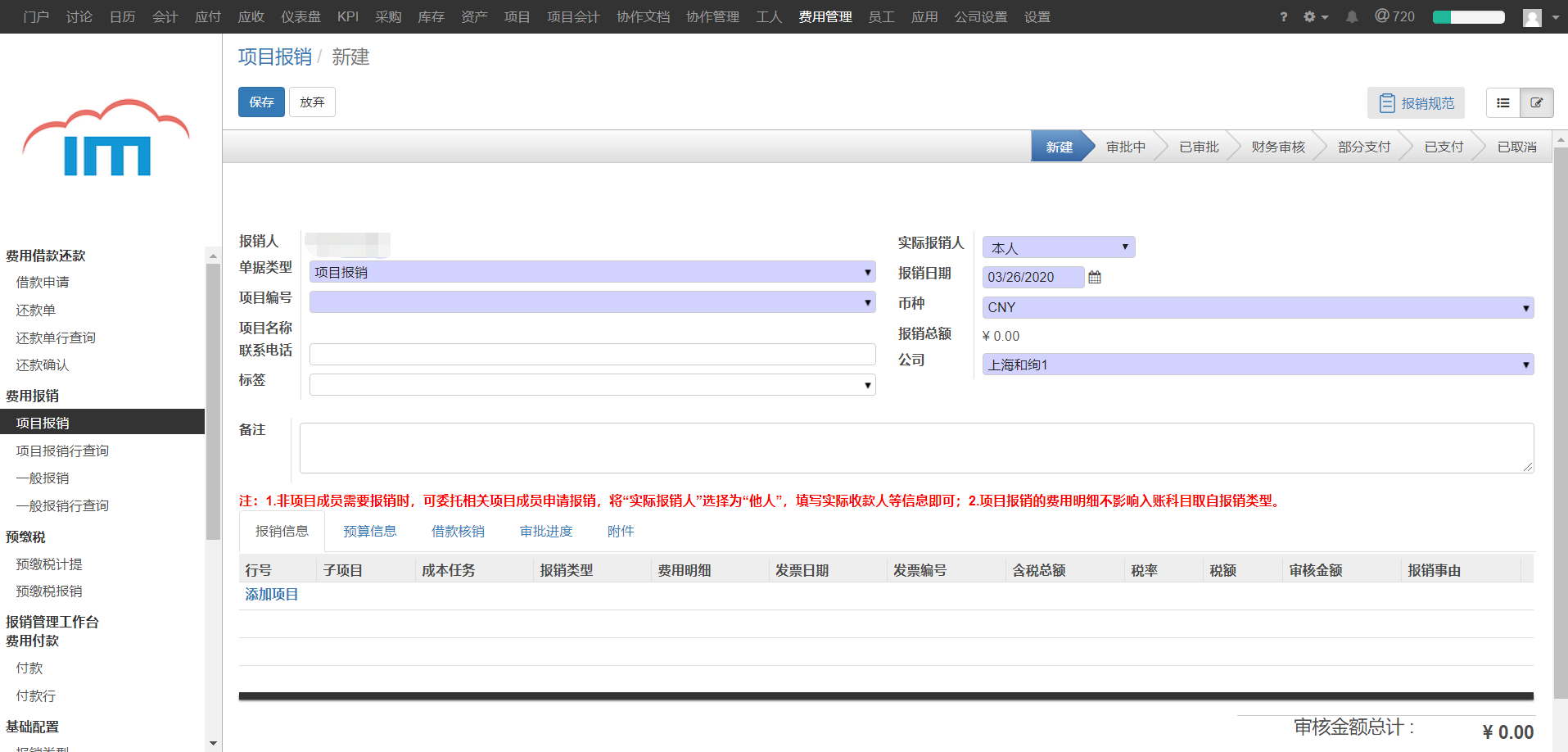Switch to the 借款核销 tab

[x=458, y=532]
